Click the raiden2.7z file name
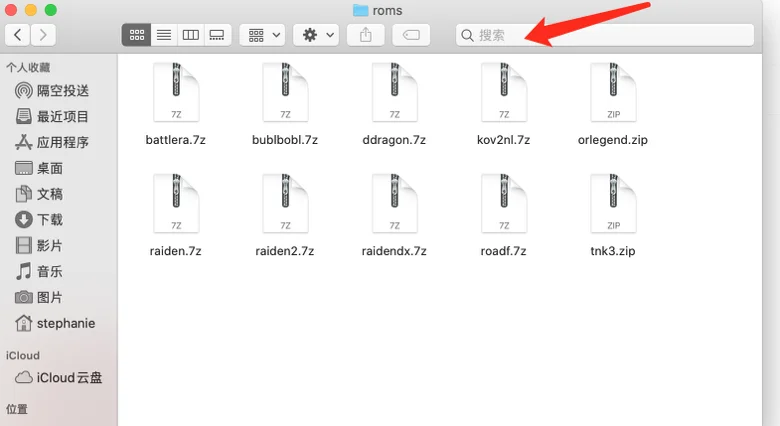780x426 pixels. click(x=285, y=251)
